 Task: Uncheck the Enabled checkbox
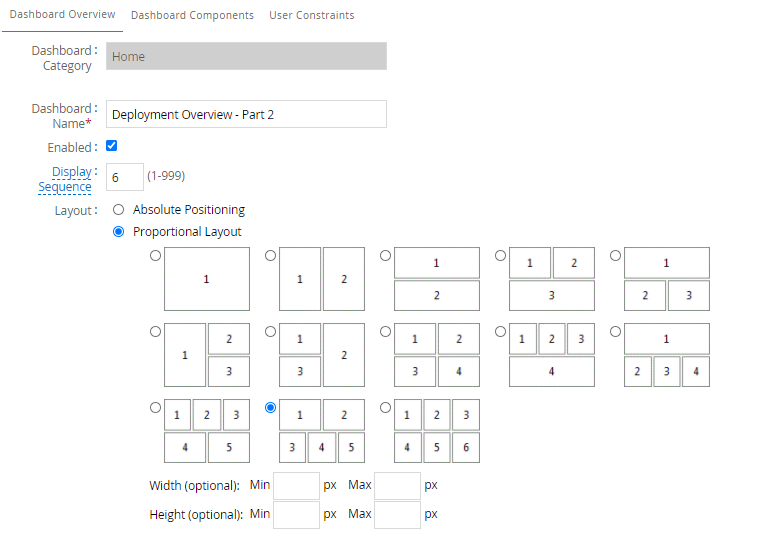[112, 146]
